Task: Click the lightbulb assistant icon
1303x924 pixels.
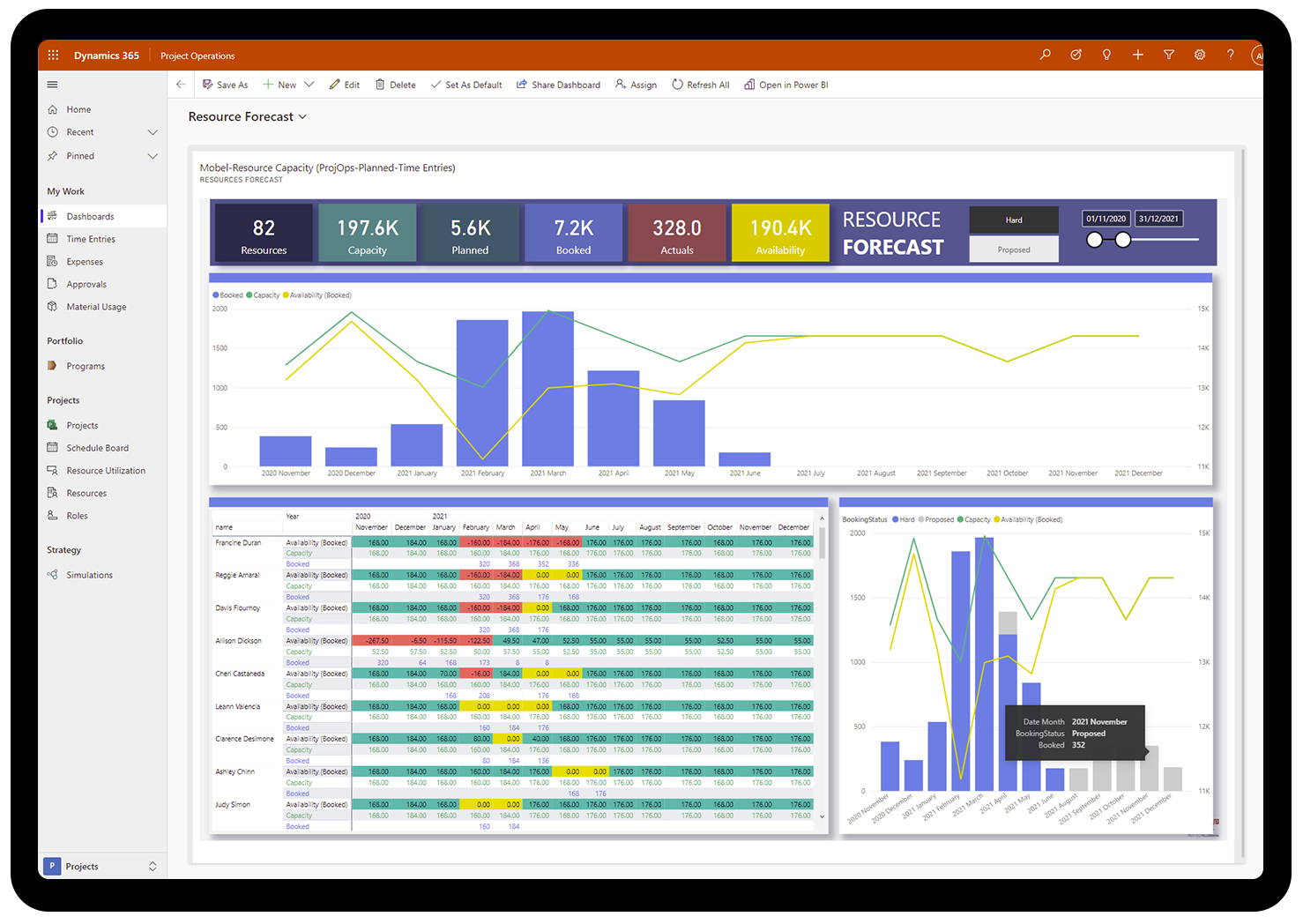Action: pyautogui.click(x=1106, y=55)
